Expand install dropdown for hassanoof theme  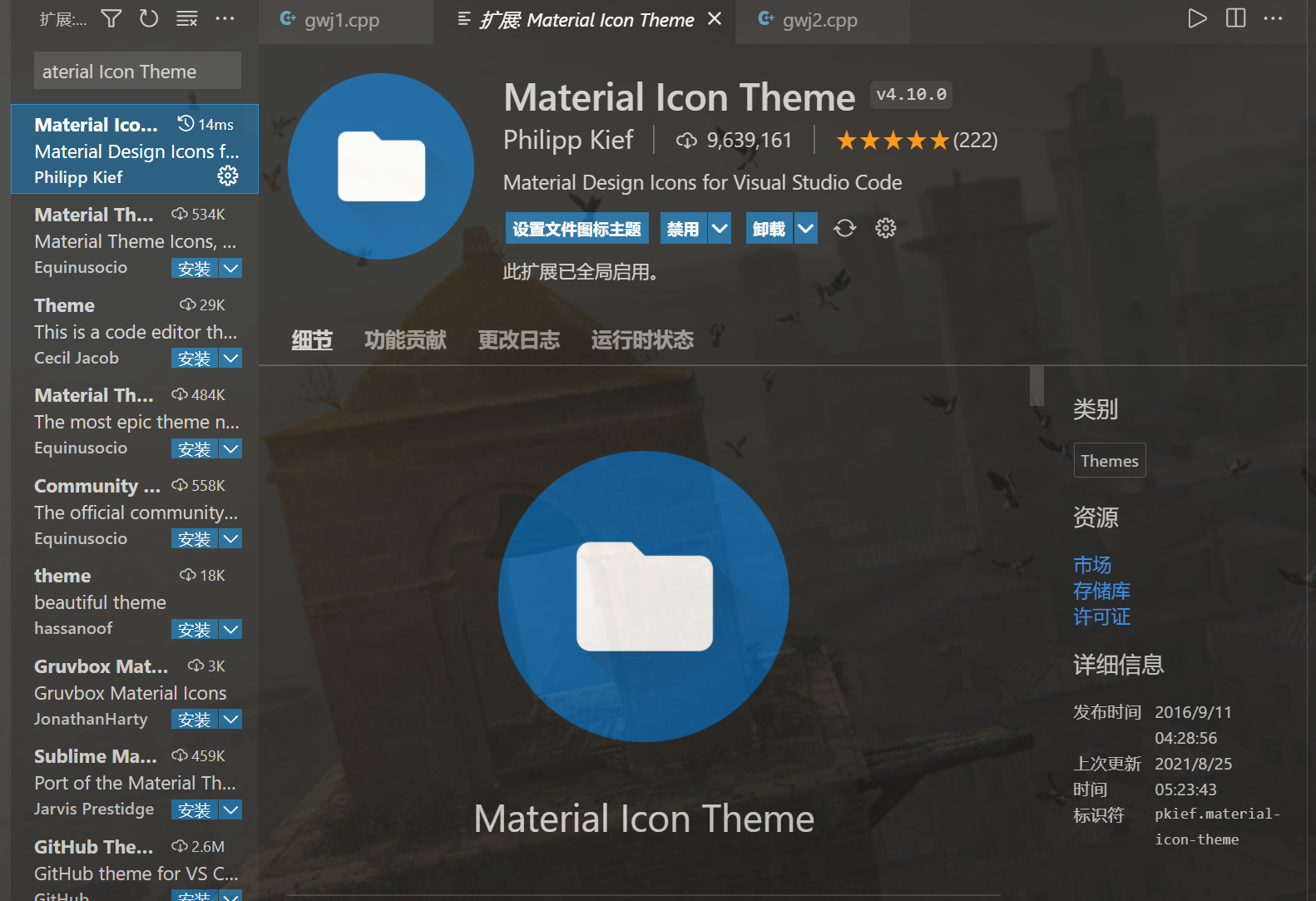[231, 629]
